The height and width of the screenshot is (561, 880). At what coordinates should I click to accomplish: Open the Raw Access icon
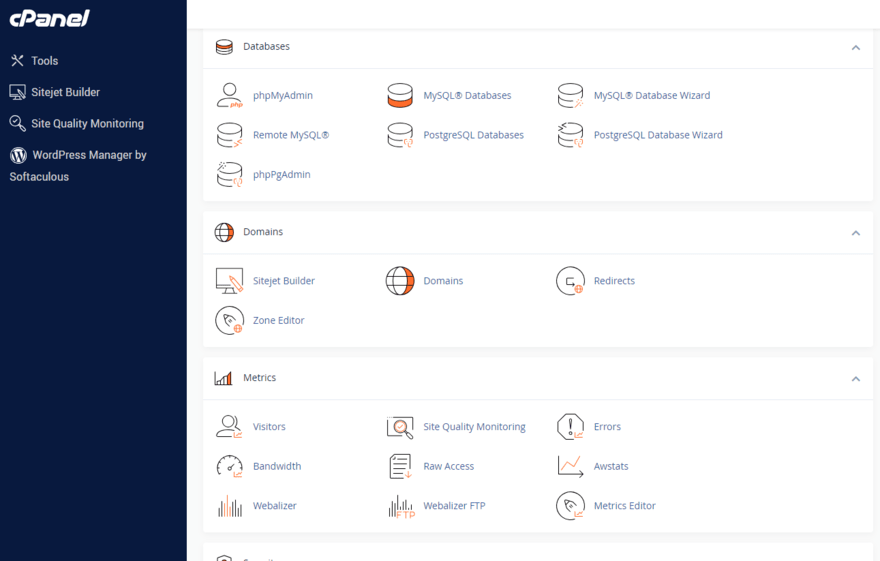[400, 466]
